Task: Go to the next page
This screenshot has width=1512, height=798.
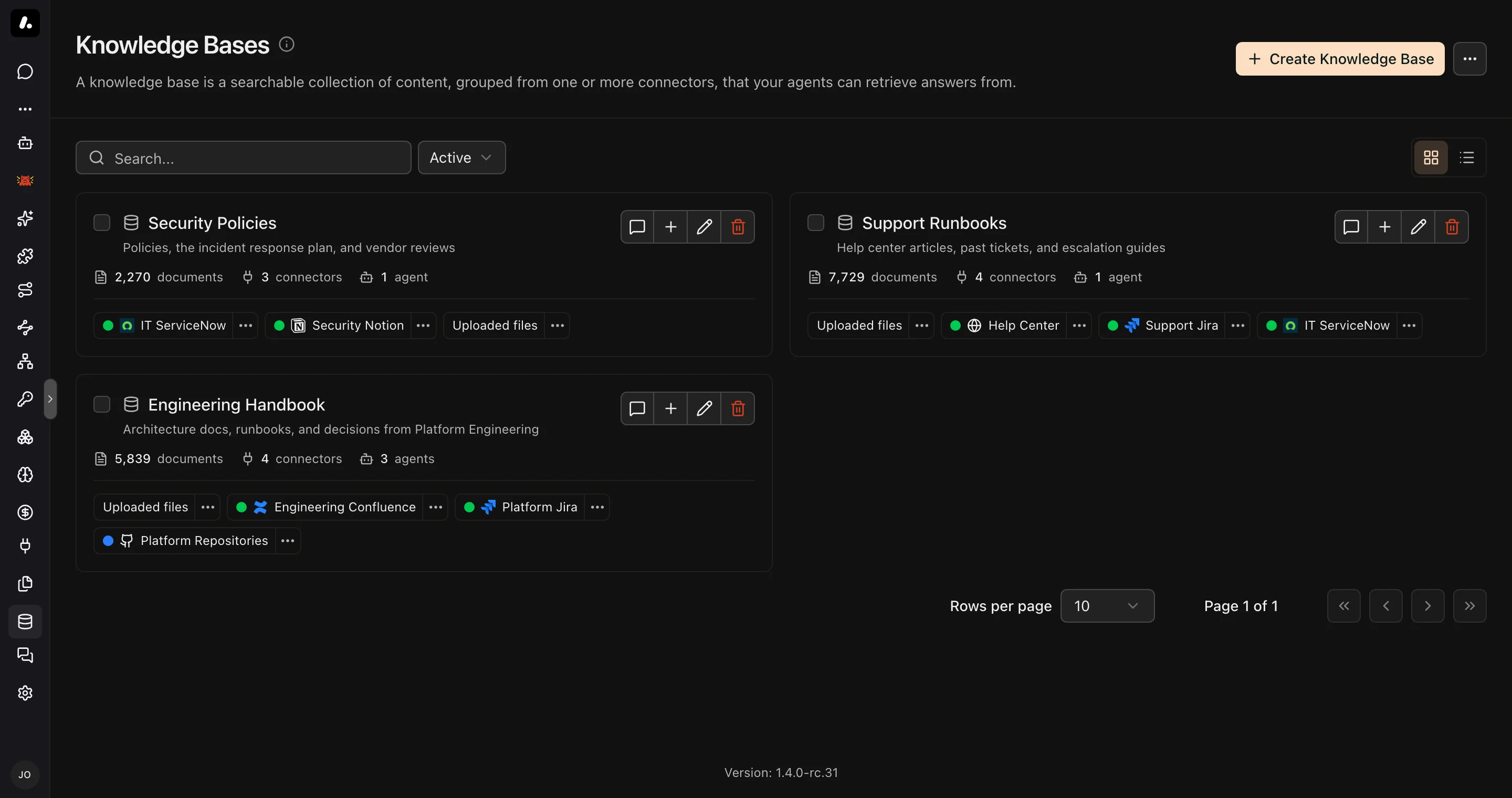Action: 1427,605
